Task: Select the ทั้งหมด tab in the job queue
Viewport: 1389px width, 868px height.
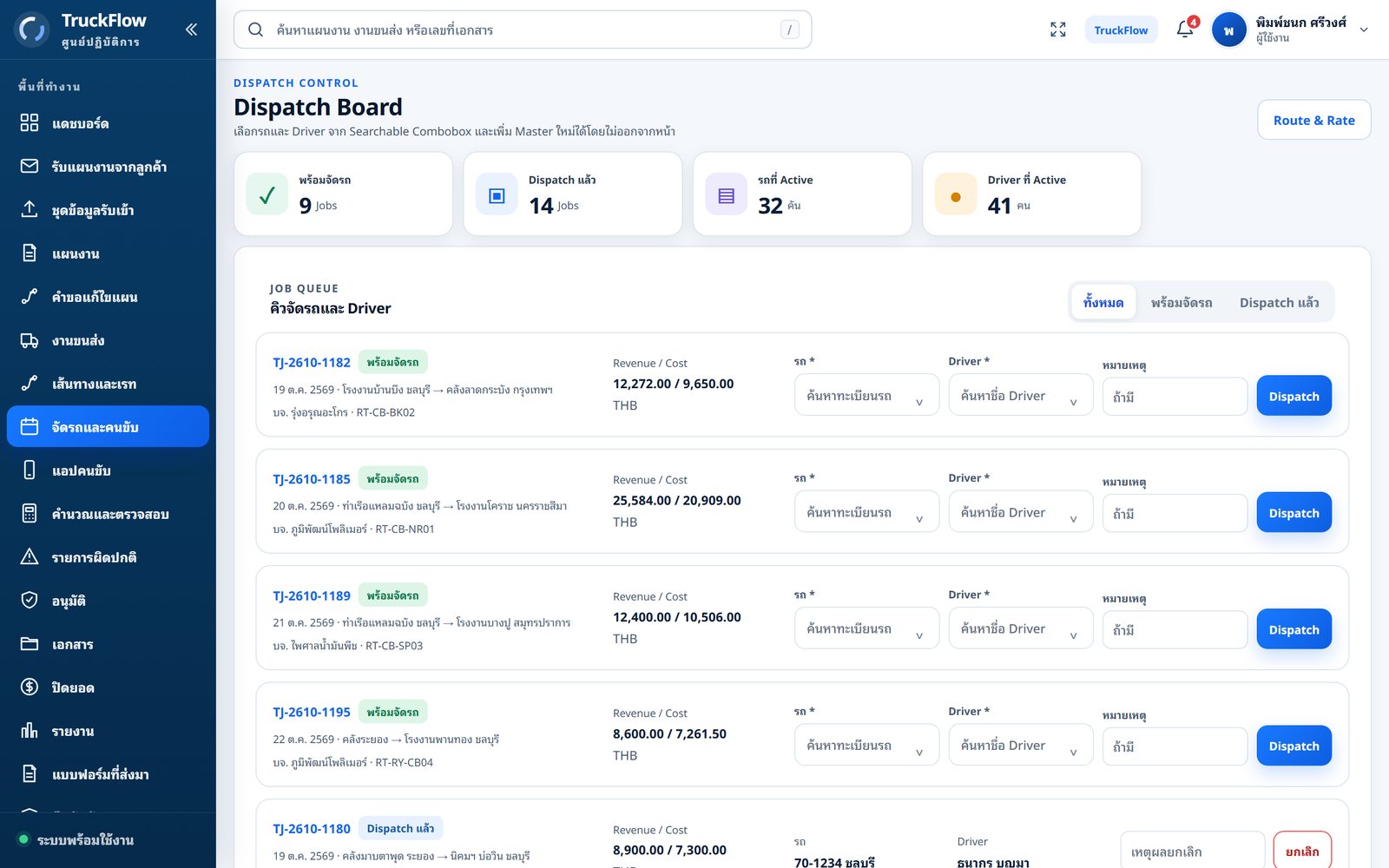Action: click(1103, 302)
